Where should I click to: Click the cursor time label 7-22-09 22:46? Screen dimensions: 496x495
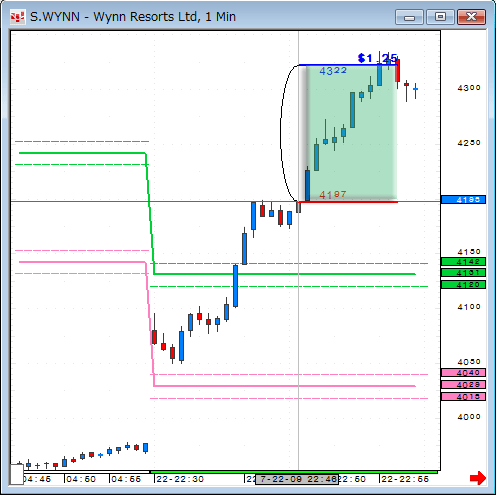point(297,479)
